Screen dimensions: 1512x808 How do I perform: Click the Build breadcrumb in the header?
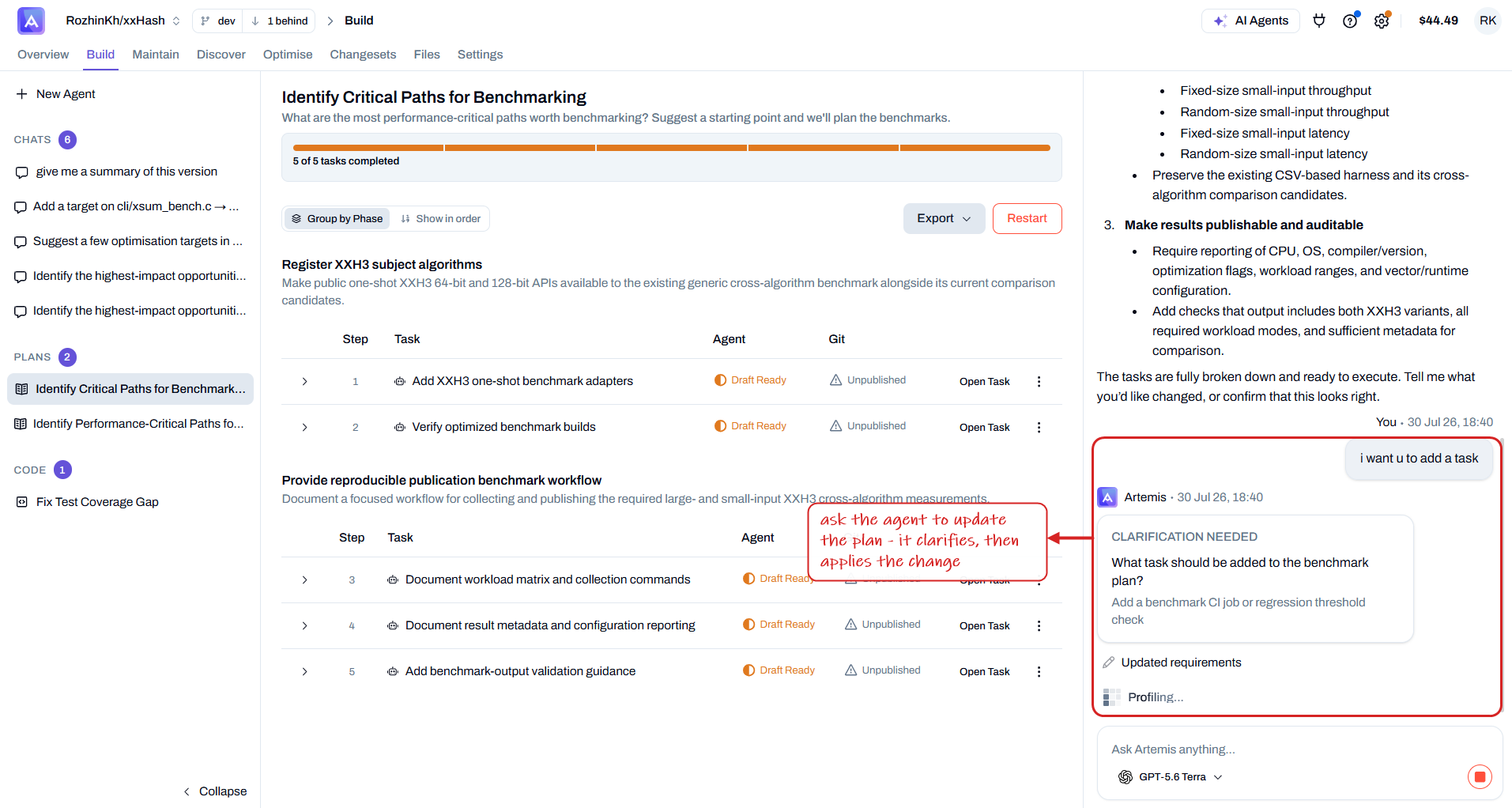[359, 21]
